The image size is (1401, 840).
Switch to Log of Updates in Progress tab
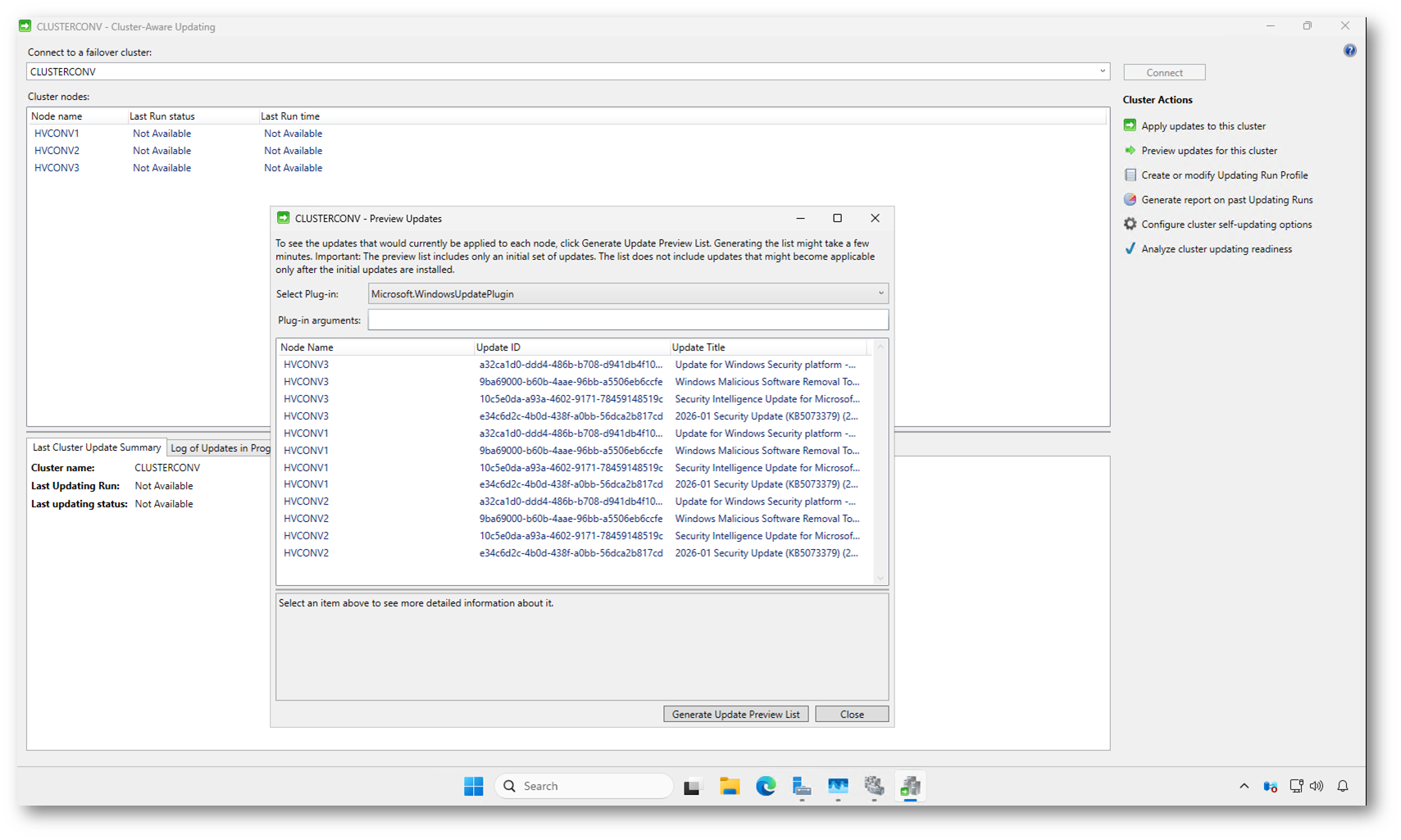220,448
